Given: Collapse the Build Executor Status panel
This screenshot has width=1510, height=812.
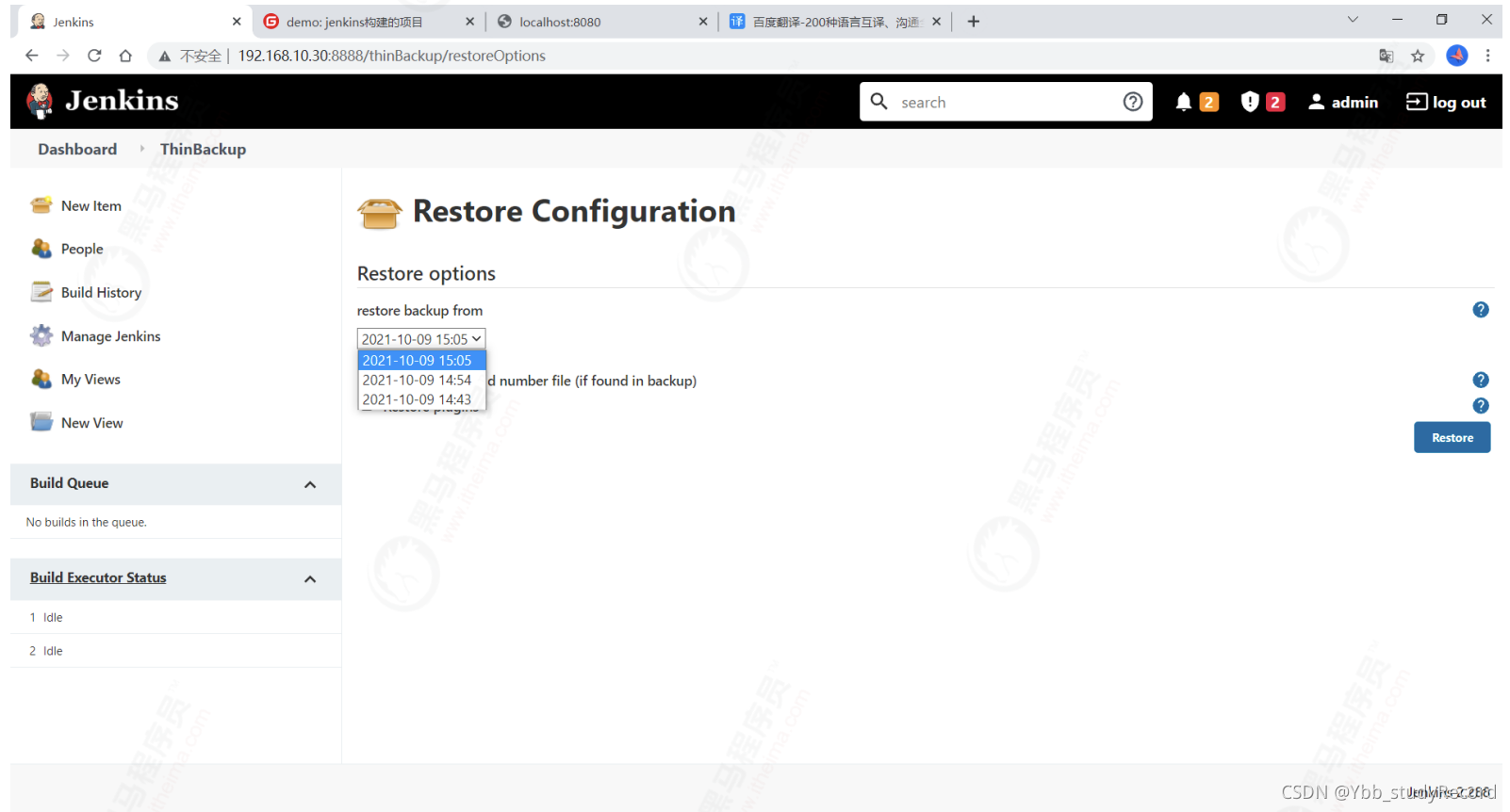Looking at the screenshot, I should (x=310, y=579).
